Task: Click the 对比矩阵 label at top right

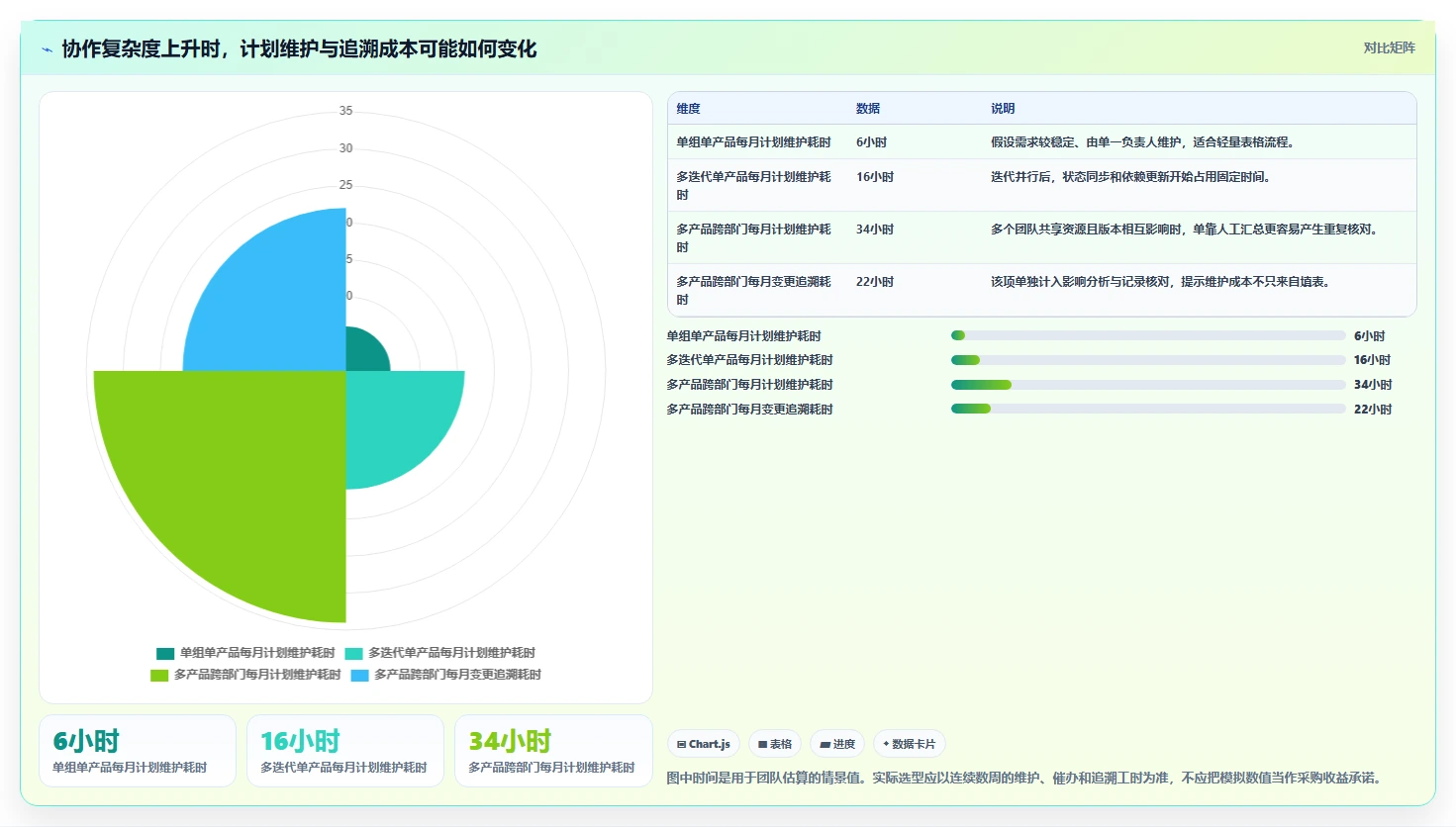Action: (x=1389, y=47)
